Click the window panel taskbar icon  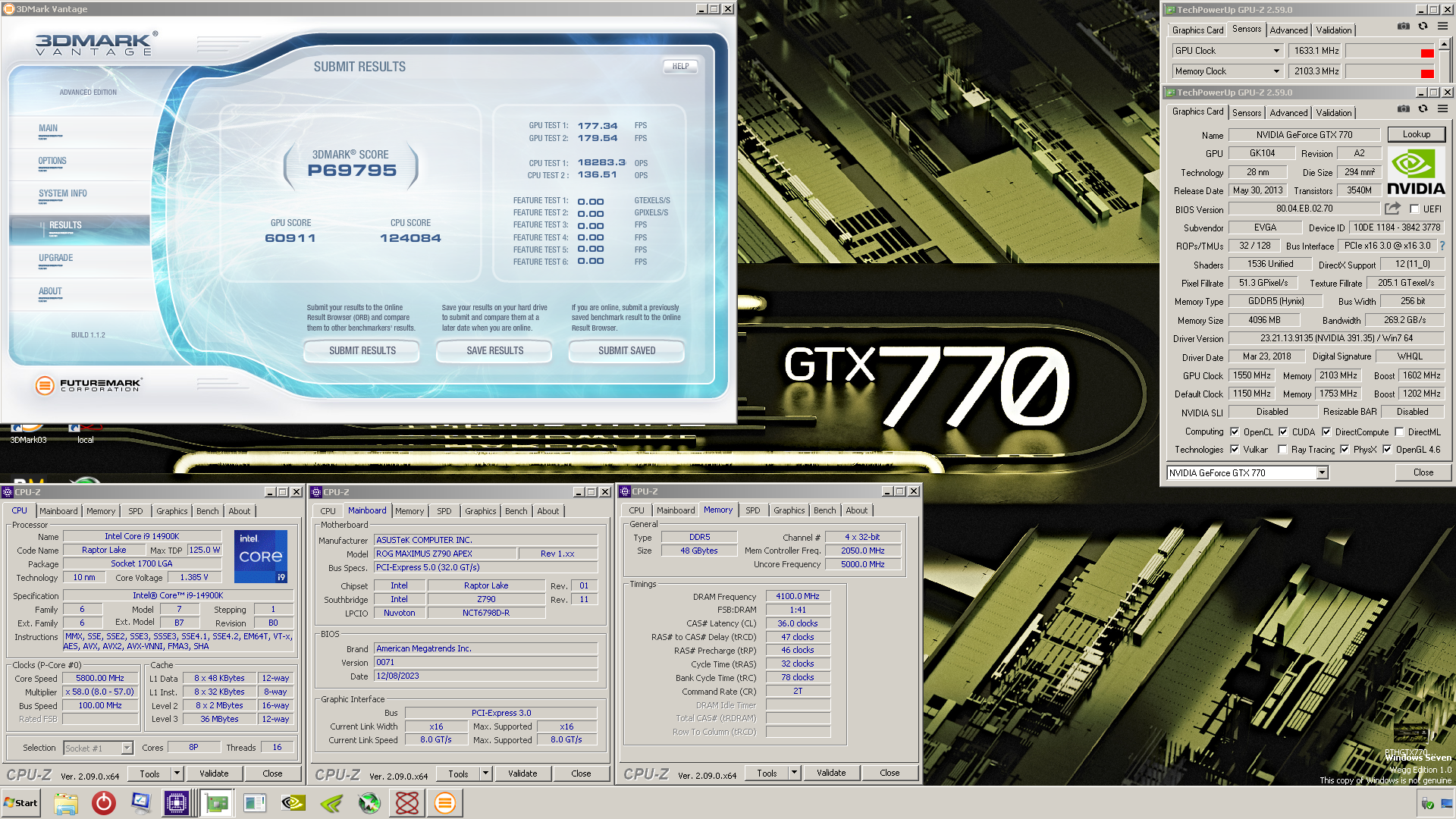255,803
